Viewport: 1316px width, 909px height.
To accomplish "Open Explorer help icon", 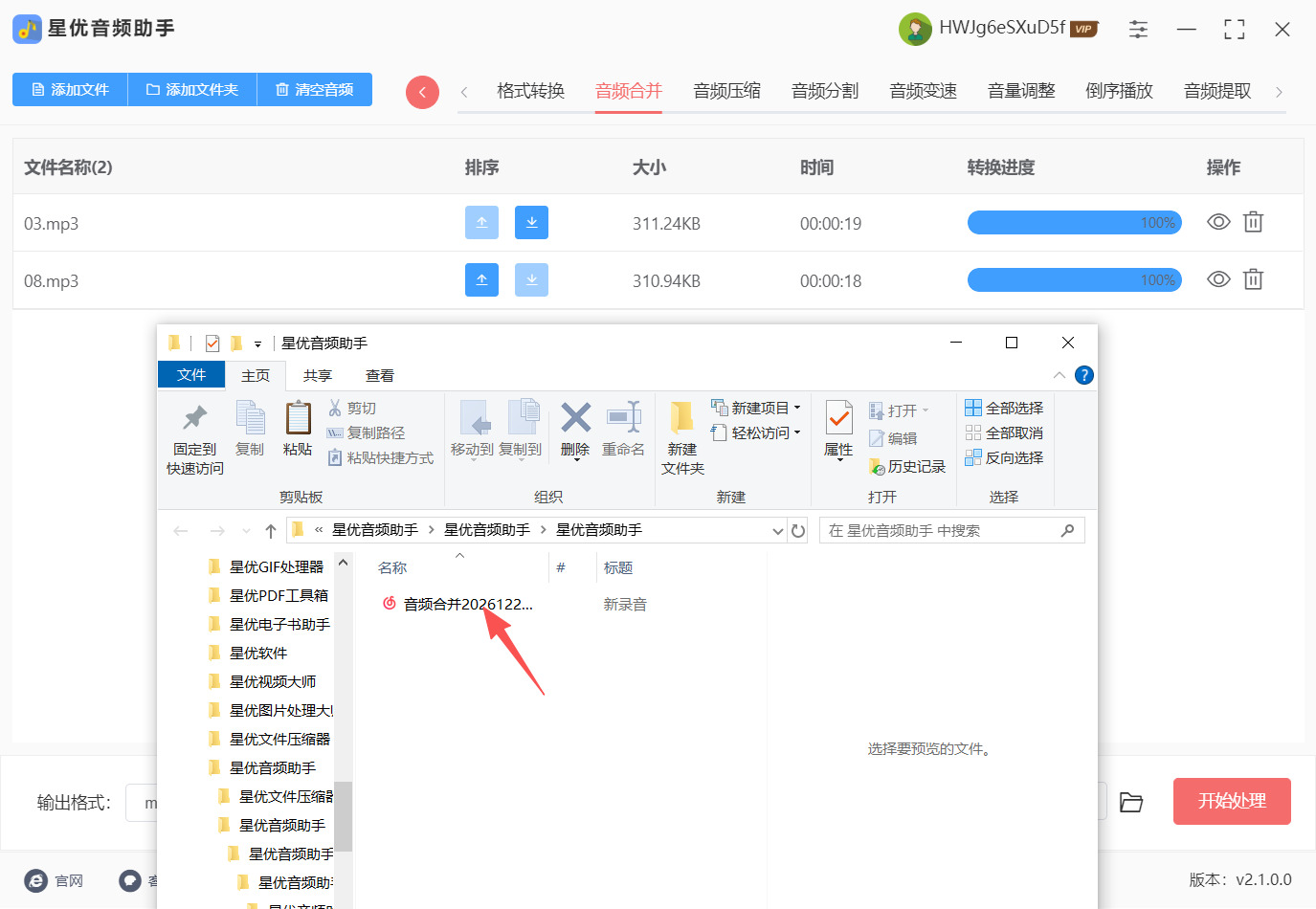I will pyautogui.click(x=1084, y=375).
